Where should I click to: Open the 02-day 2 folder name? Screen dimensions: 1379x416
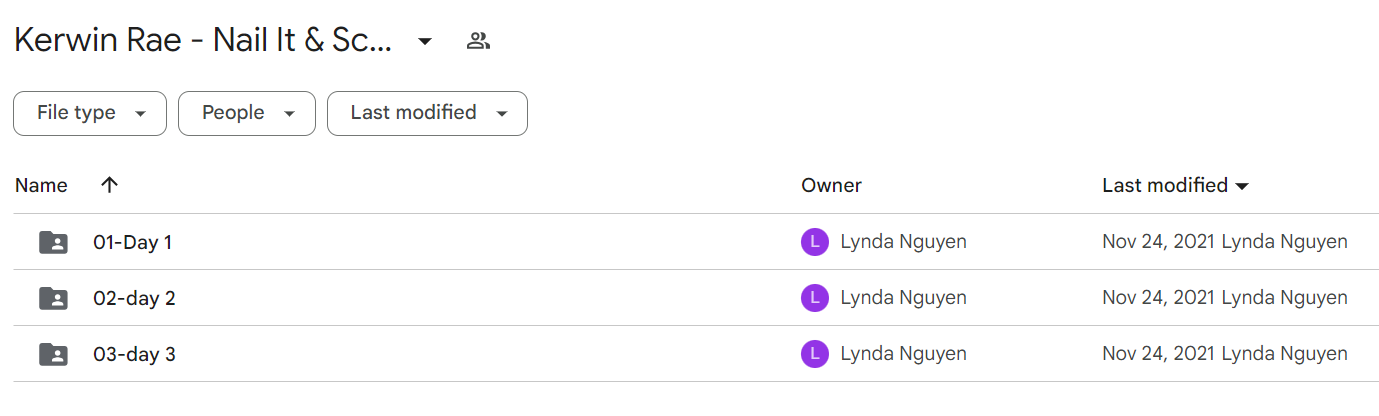[x=134, y=298]
